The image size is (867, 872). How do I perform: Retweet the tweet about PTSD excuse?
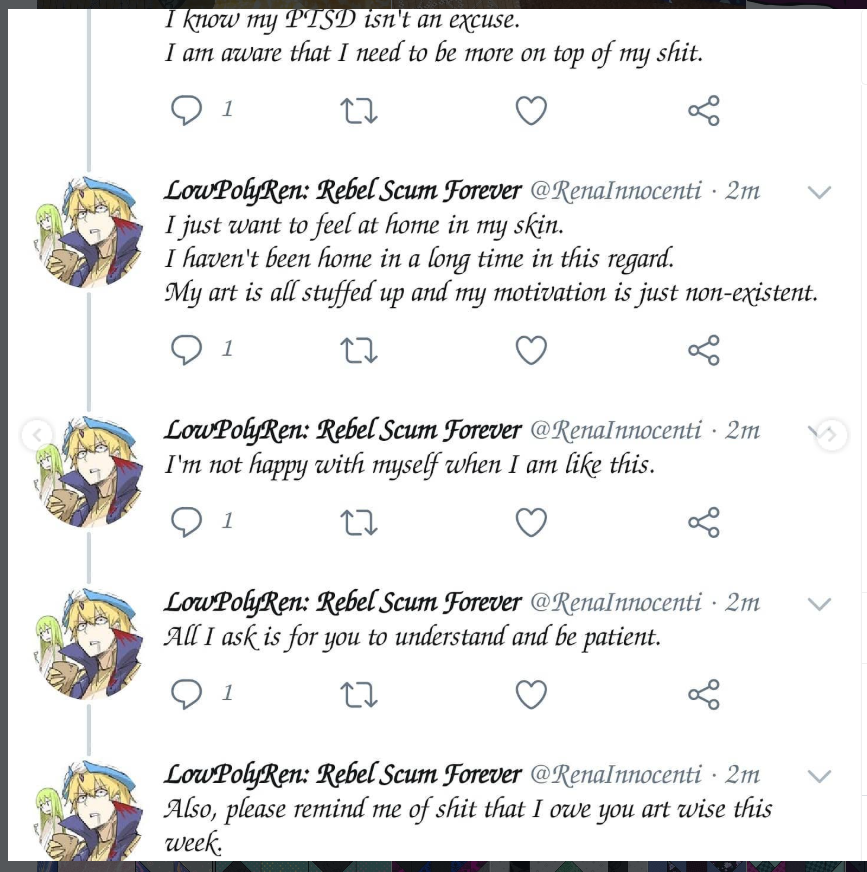click(x=359, y=110)
